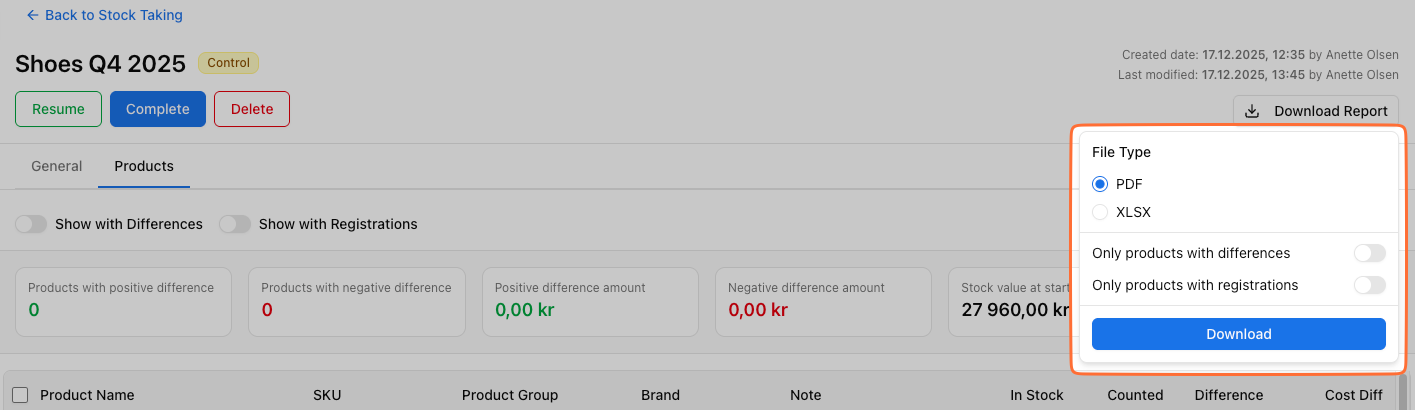
Task: Click the Resume button
Action: point(58,109)
